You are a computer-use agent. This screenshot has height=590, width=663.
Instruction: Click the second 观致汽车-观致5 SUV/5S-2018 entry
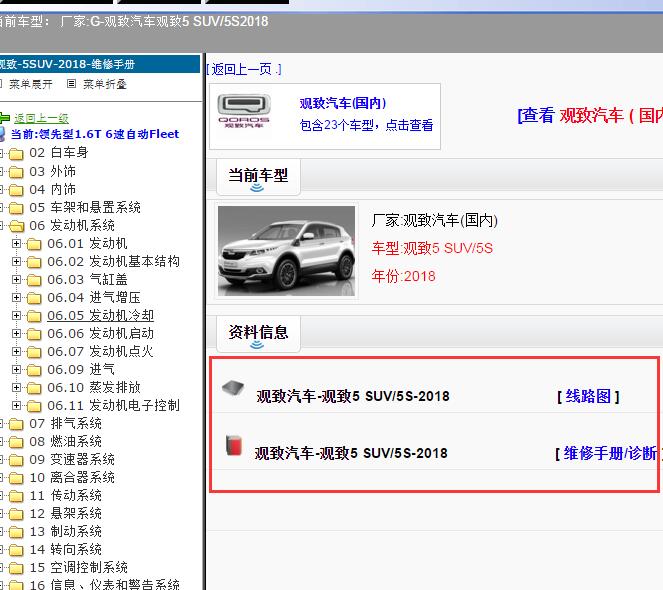click(x=351, y=453)
